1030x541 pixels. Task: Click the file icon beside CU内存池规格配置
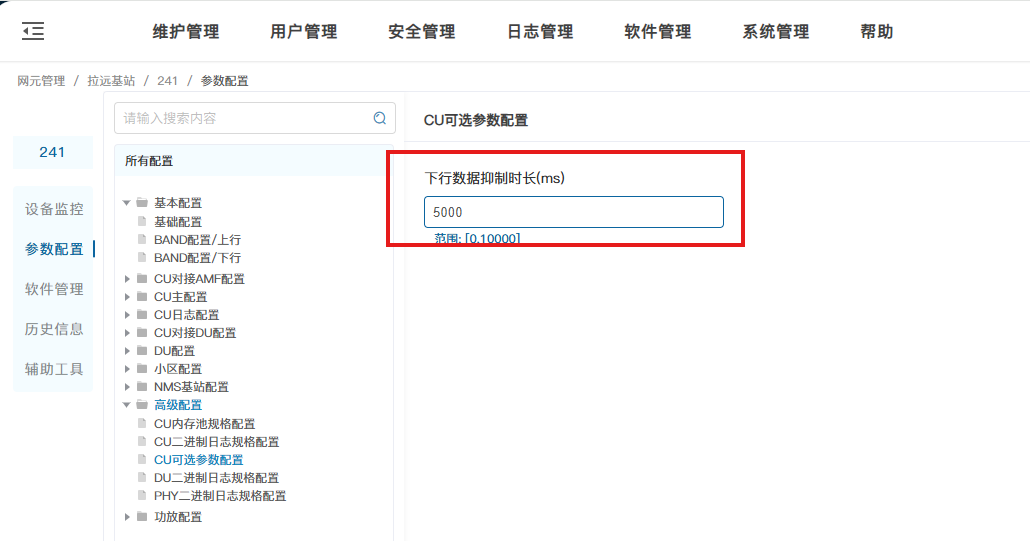(142, 424)
